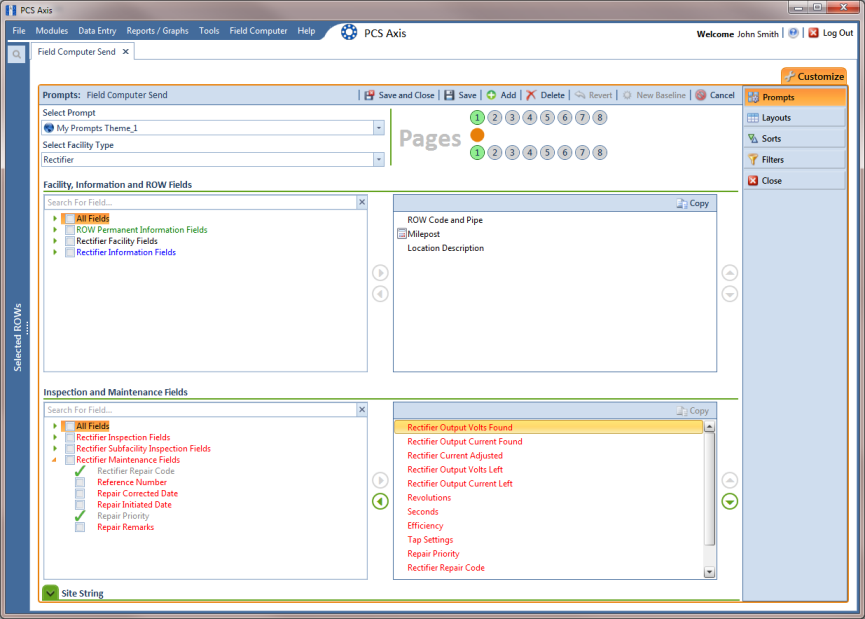This screenshot has height=619, width=865.
Task: Open the Data Entry menu
Action: [97, 31]
